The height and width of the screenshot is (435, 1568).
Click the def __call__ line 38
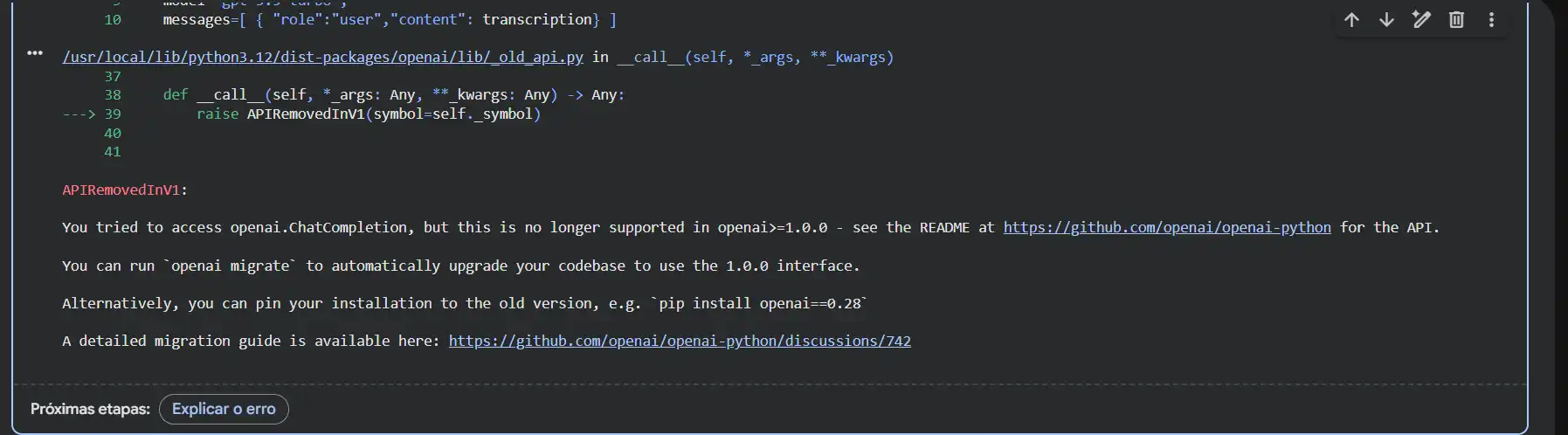(393, 95)
